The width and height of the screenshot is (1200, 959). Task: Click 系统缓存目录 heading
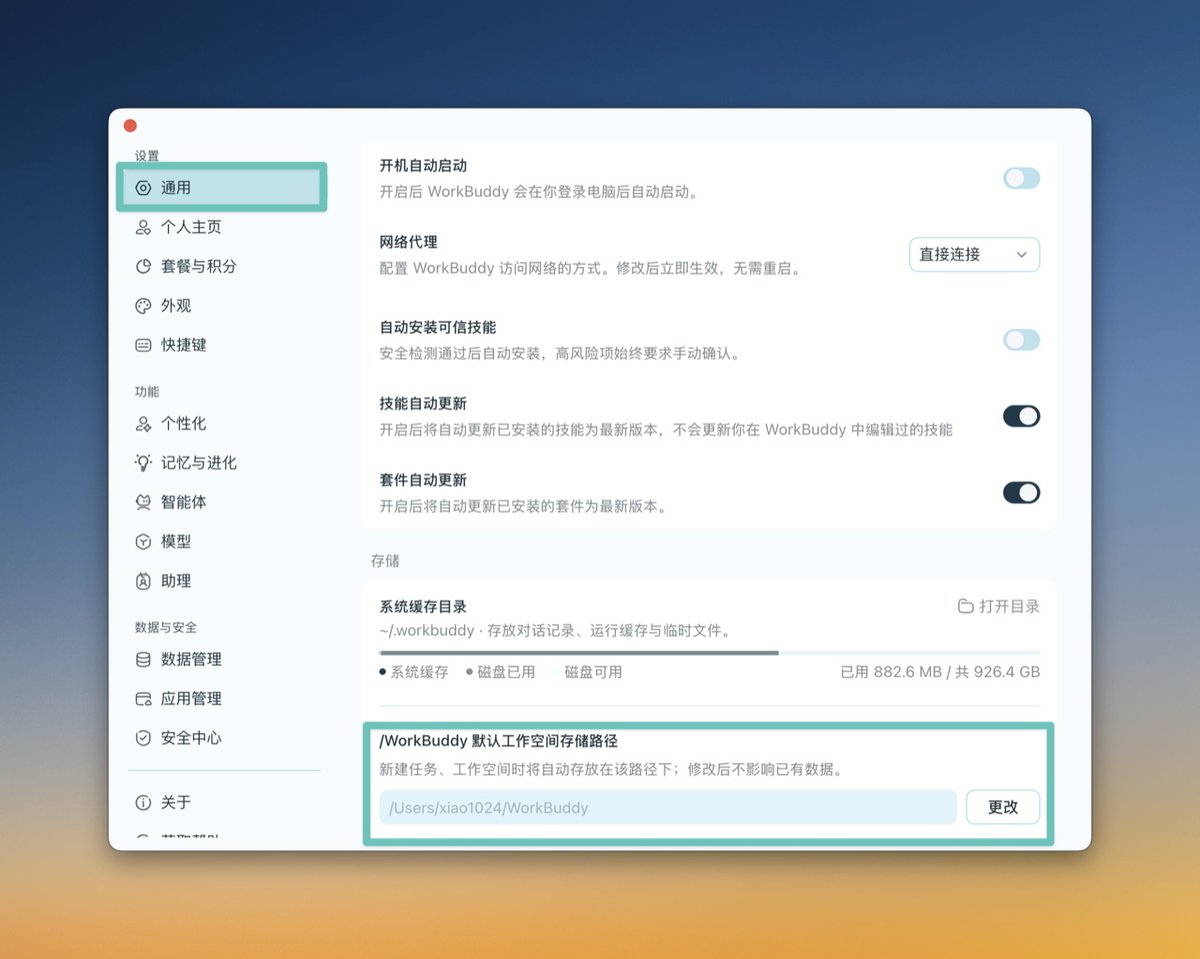(x=423, y=606)
